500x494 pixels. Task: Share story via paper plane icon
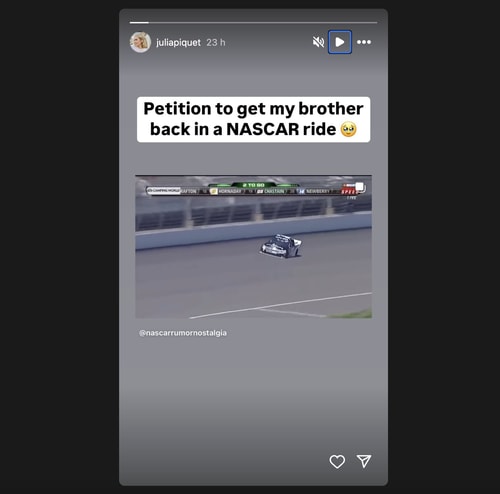coord(364,461)
